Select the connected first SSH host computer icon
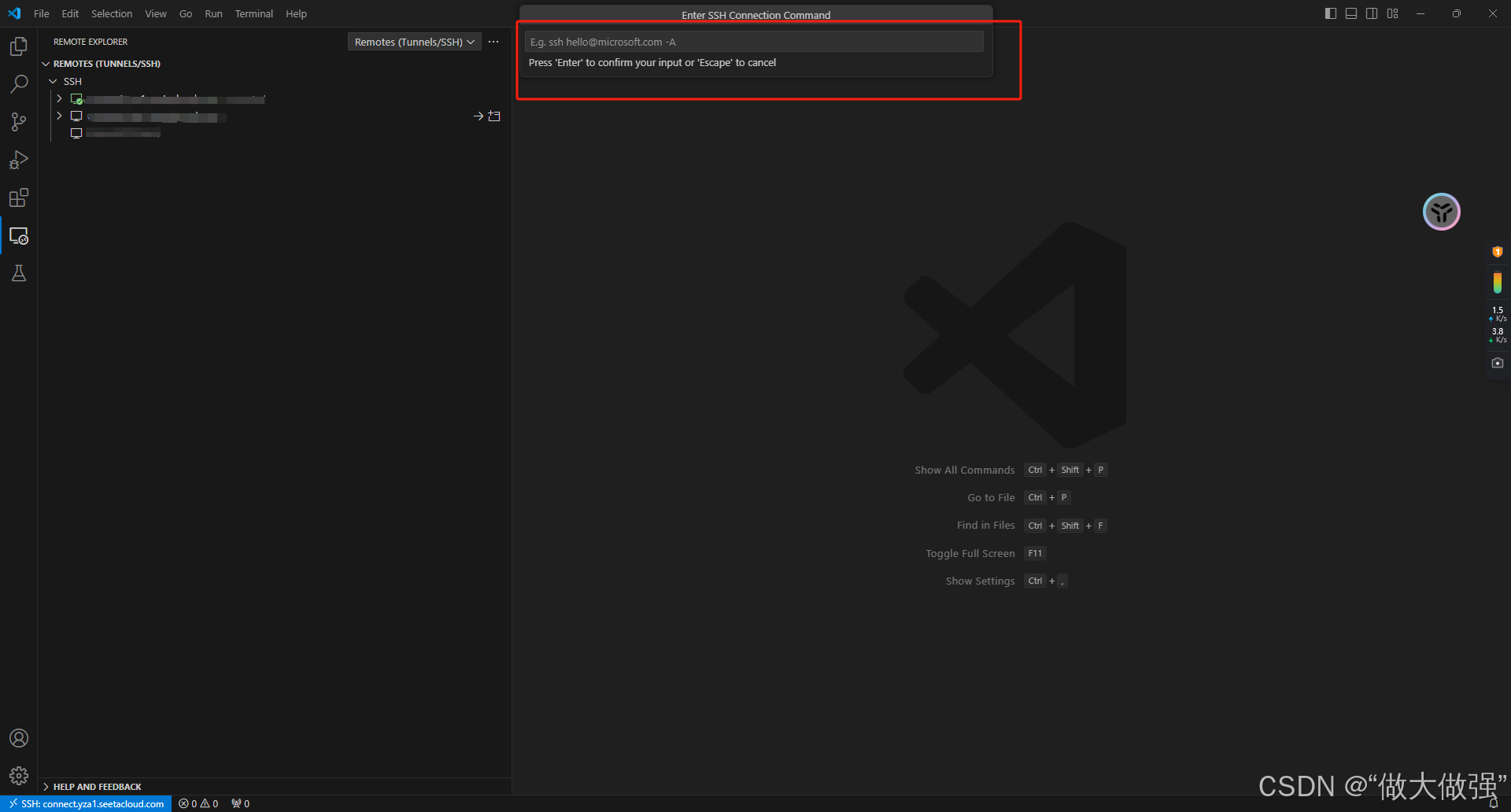The height and width of the screenshot is (812, 1511). click(76, 99)
